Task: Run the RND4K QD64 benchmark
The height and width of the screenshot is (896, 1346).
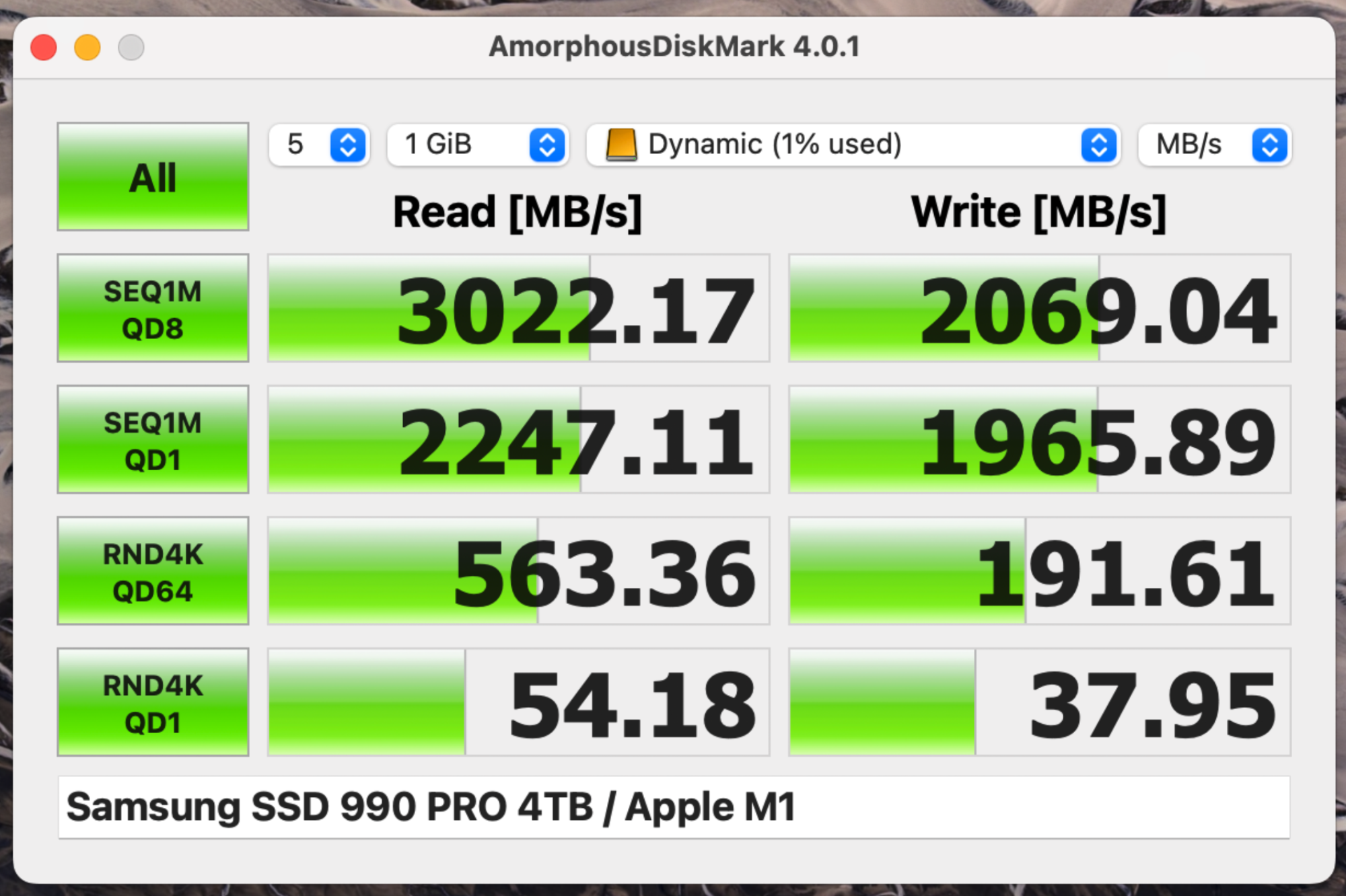Action: click(x=153, y=571)
